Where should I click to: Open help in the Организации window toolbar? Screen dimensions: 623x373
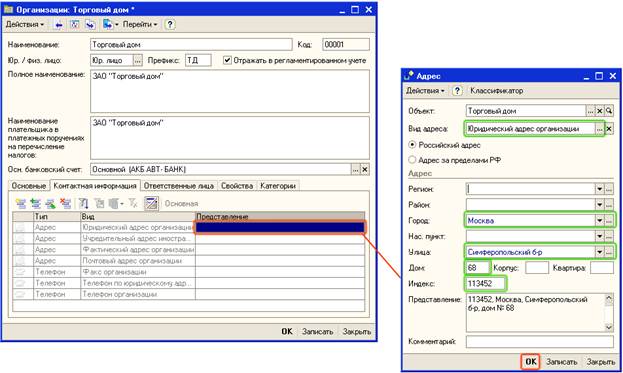click(x=170, y=25)
